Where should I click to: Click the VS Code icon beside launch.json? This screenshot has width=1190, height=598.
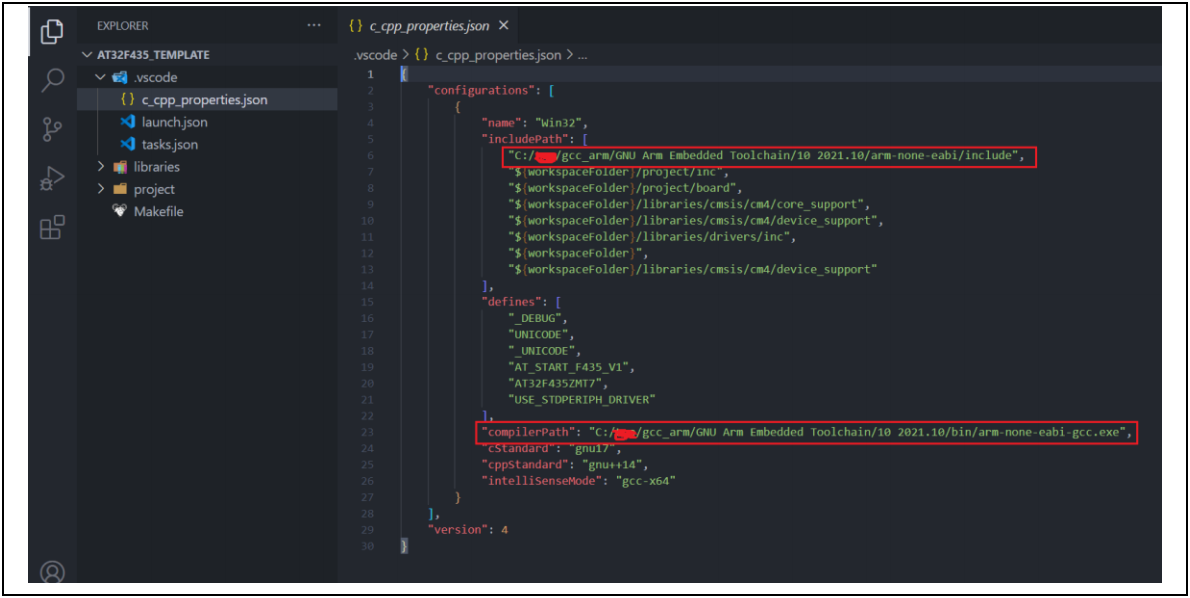point(128,121)
